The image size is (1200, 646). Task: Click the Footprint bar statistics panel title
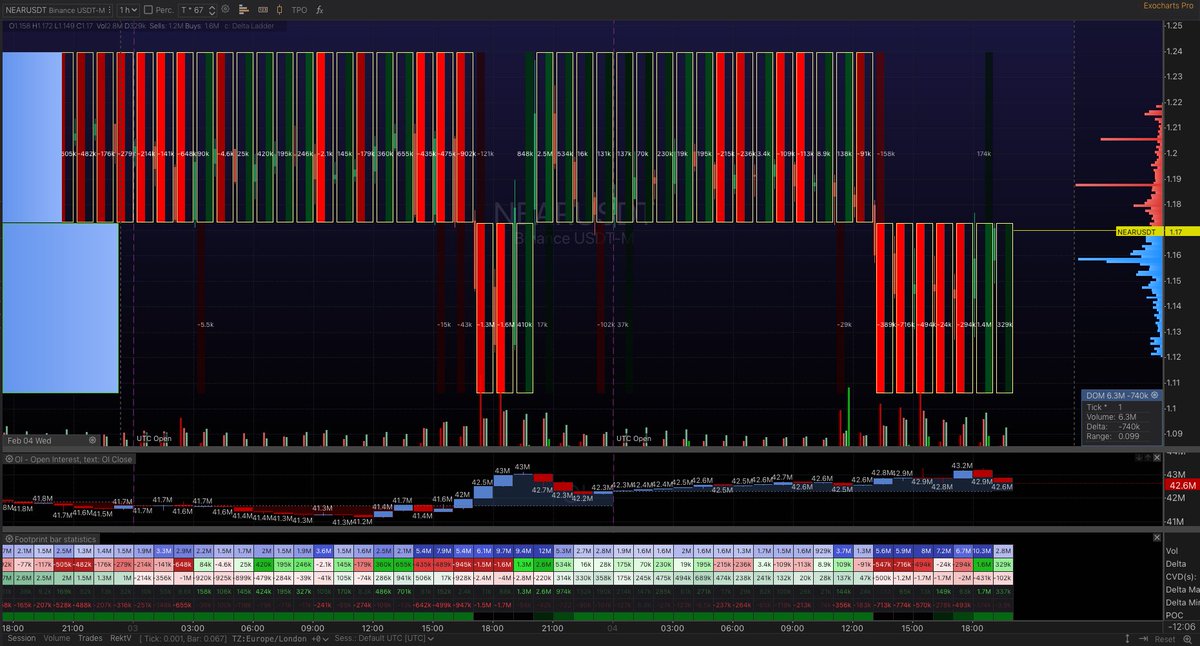tap(56, 538)
